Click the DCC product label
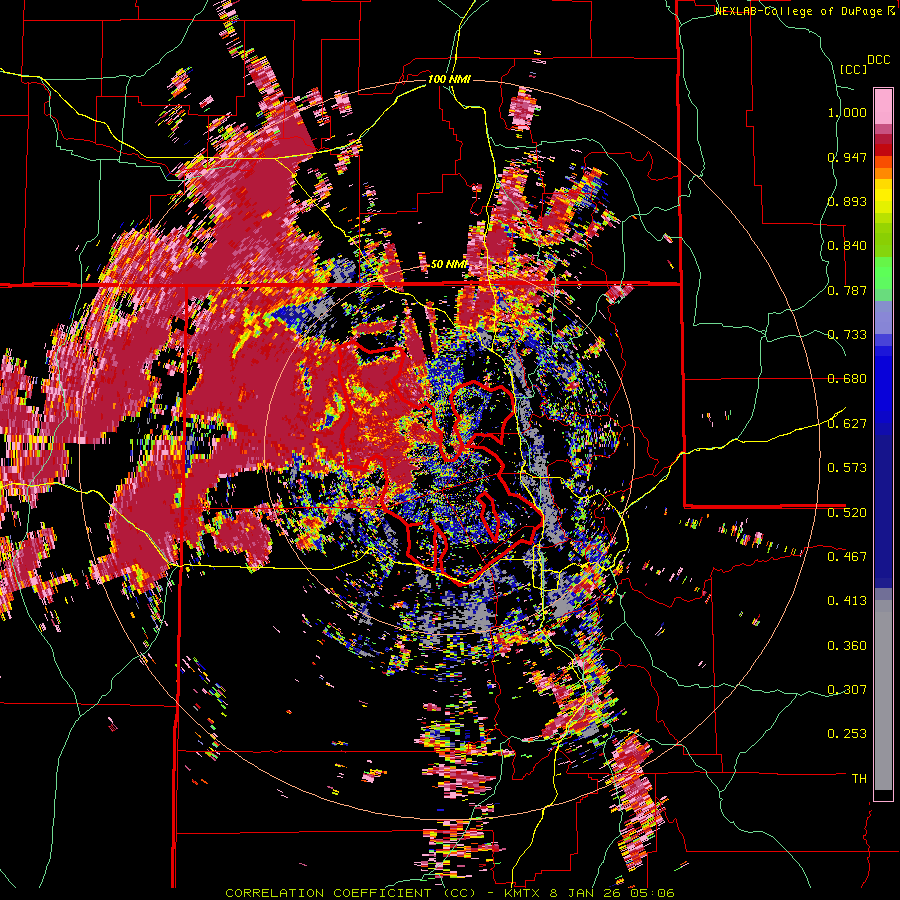The width and height of the screenshot is (900, 900). coord(878,60)
